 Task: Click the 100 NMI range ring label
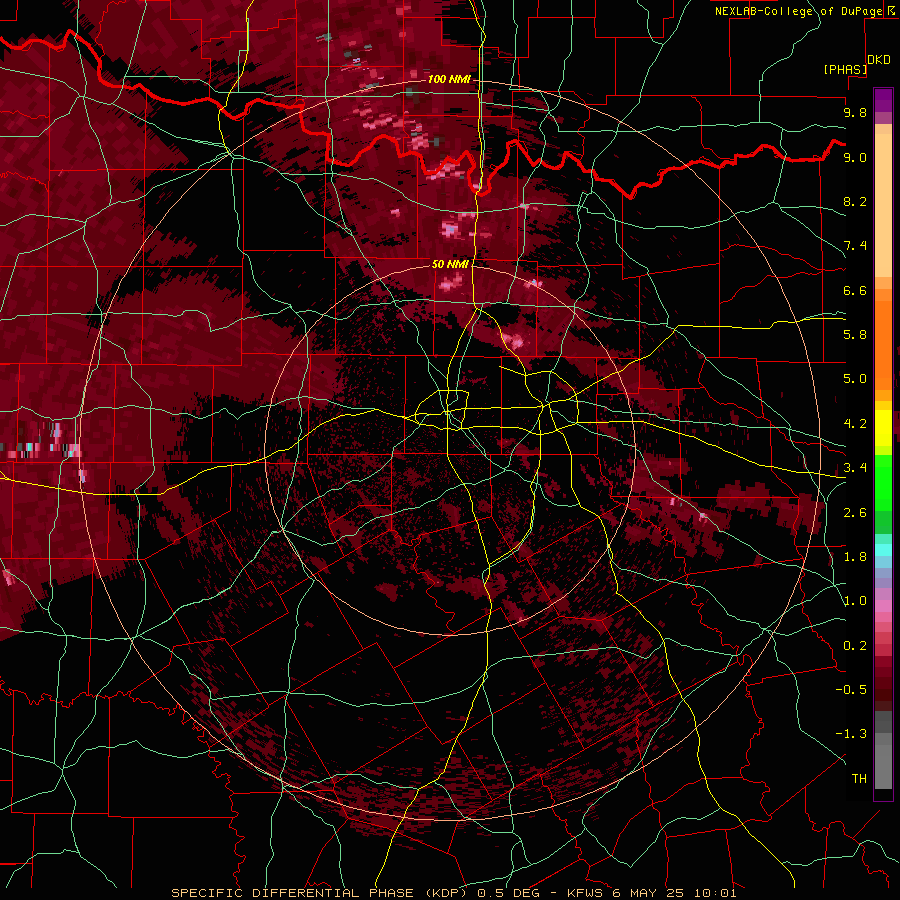pyautogui.click(x=449, y=79)
